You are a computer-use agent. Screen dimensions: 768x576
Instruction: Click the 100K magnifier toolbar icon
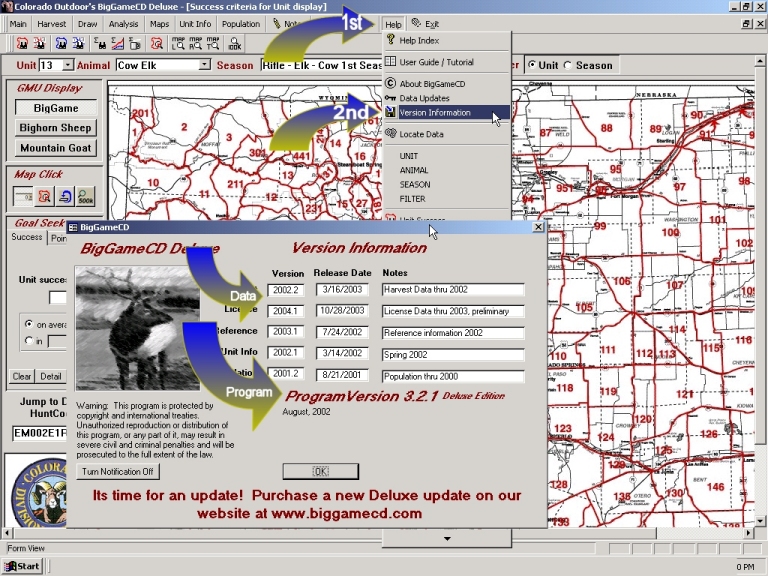pos(235,44)
